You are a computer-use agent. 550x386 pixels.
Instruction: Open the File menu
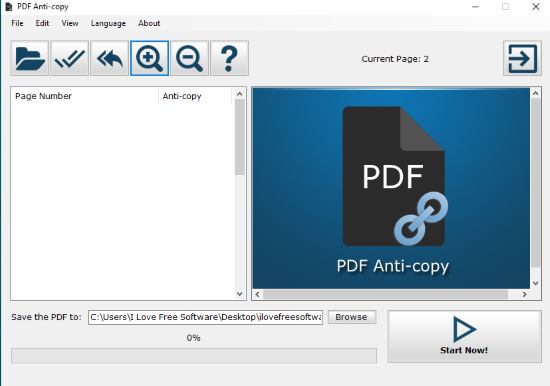pyautogui.click(x=17, y=23)
